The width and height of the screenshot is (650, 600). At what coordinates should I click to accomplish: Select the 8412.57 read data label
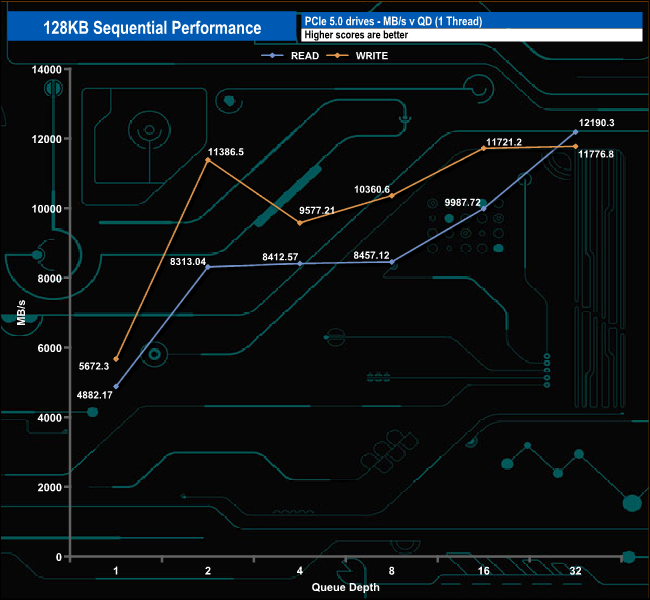coord(280,257)
